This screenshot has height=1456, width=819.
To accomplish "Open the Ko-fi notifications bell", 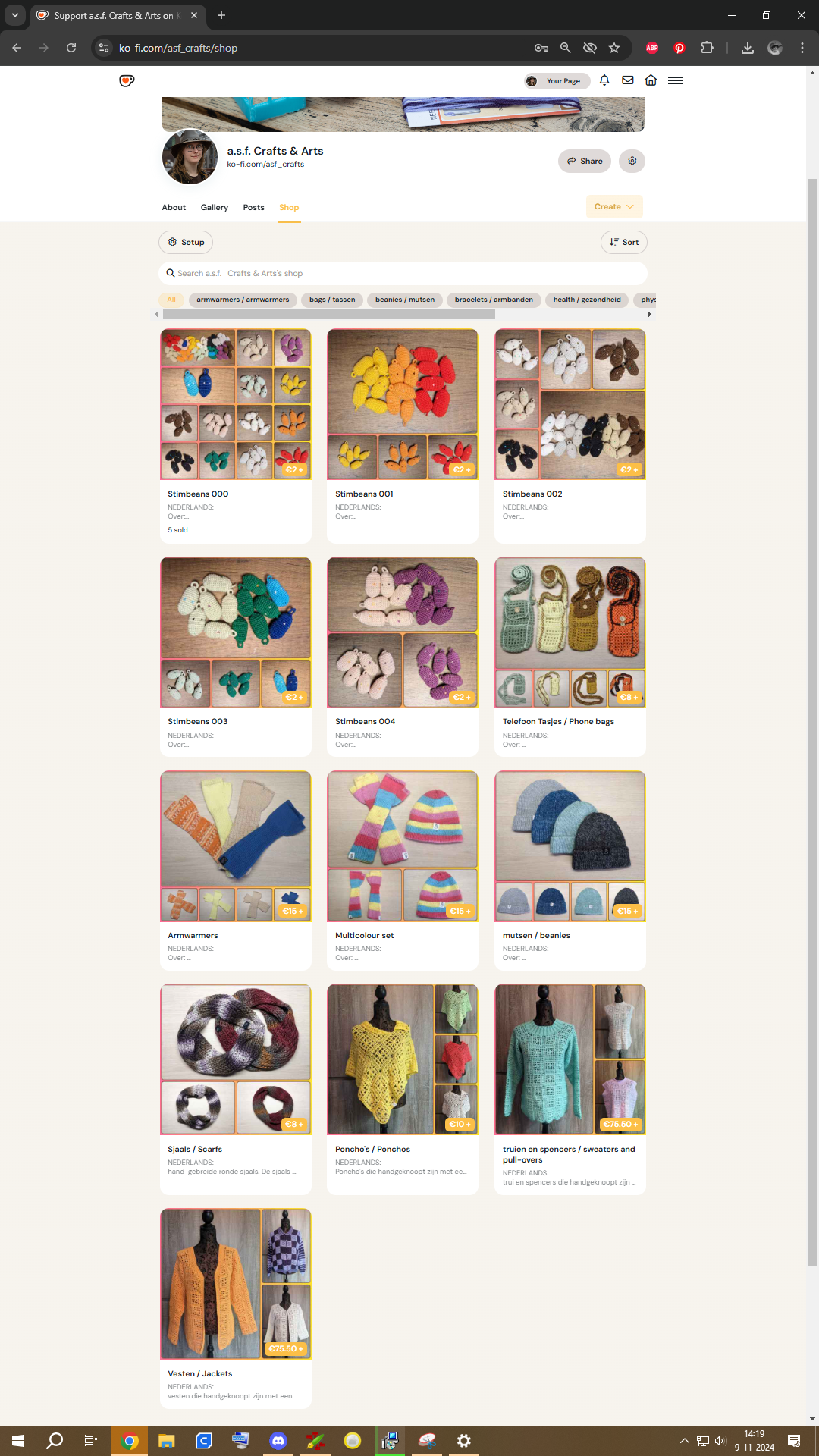I will pyautogui.click(x=604, y=80).
